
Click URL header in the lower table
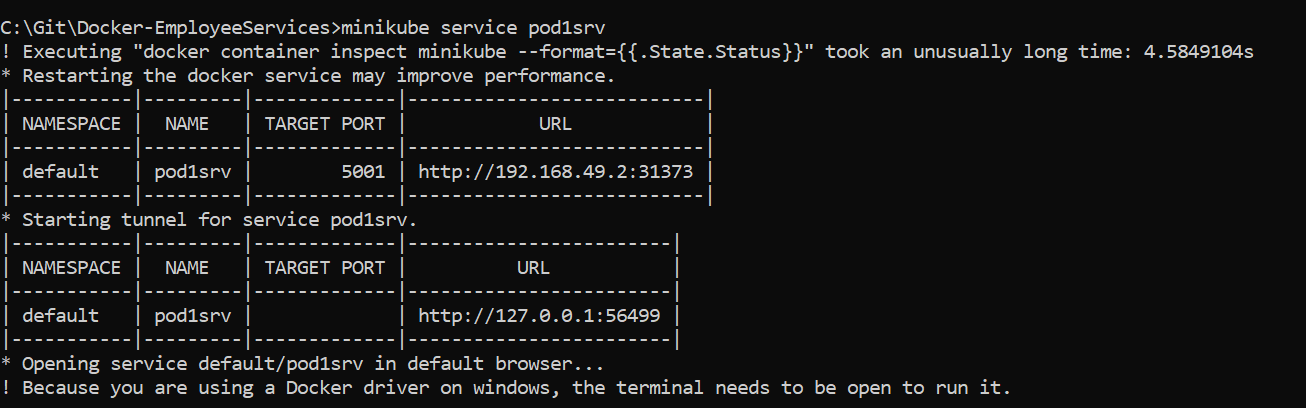tap(533, 267)
